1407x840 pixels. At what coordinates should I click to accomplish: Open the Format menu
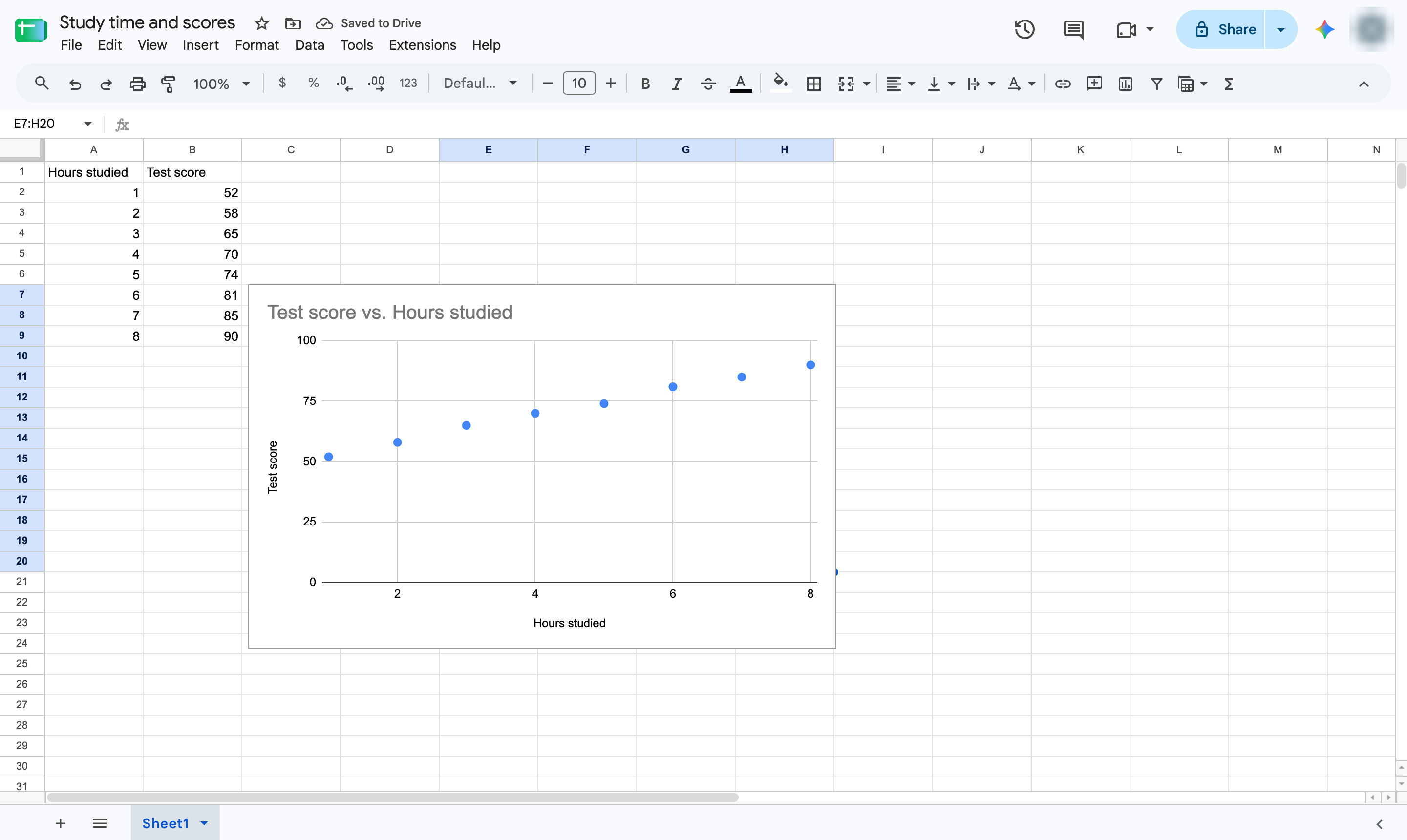[x=256, y=45]
